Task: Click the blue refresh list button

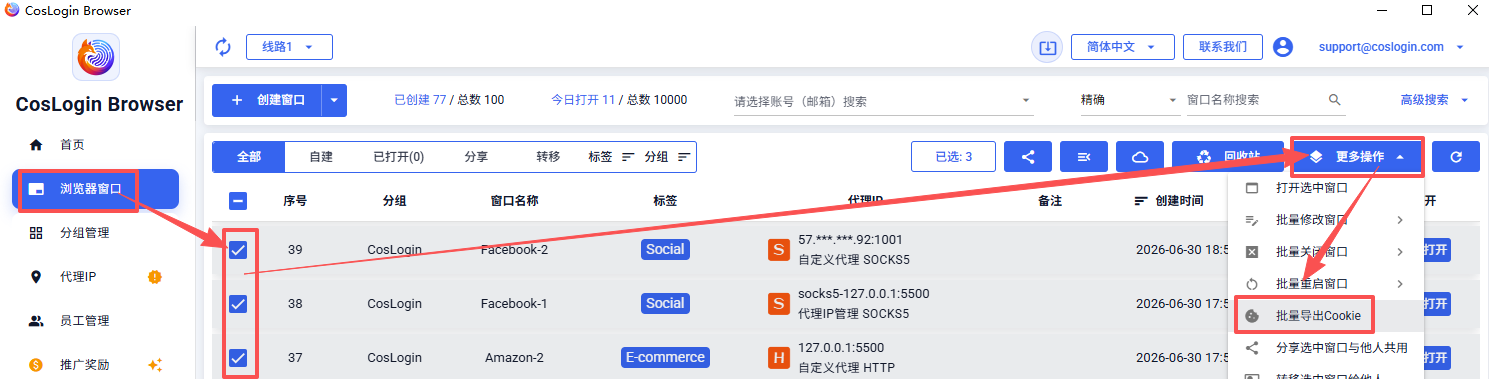Action: click(1456, 157)
